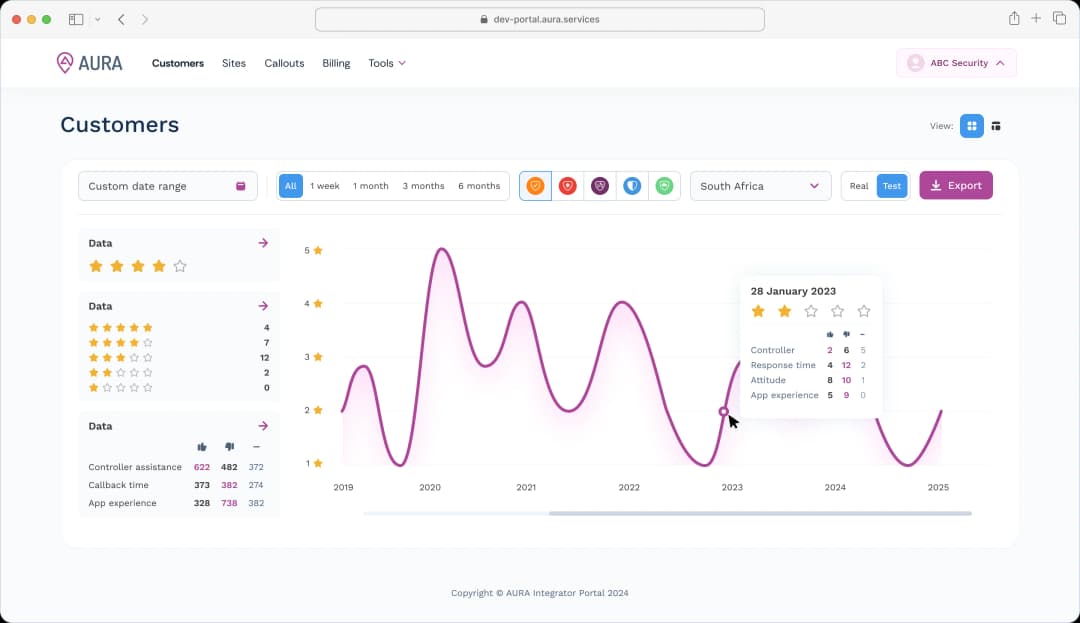Select the 3 months time range
The height and width of the screenshot is (623, 1080).
(423, 185)
